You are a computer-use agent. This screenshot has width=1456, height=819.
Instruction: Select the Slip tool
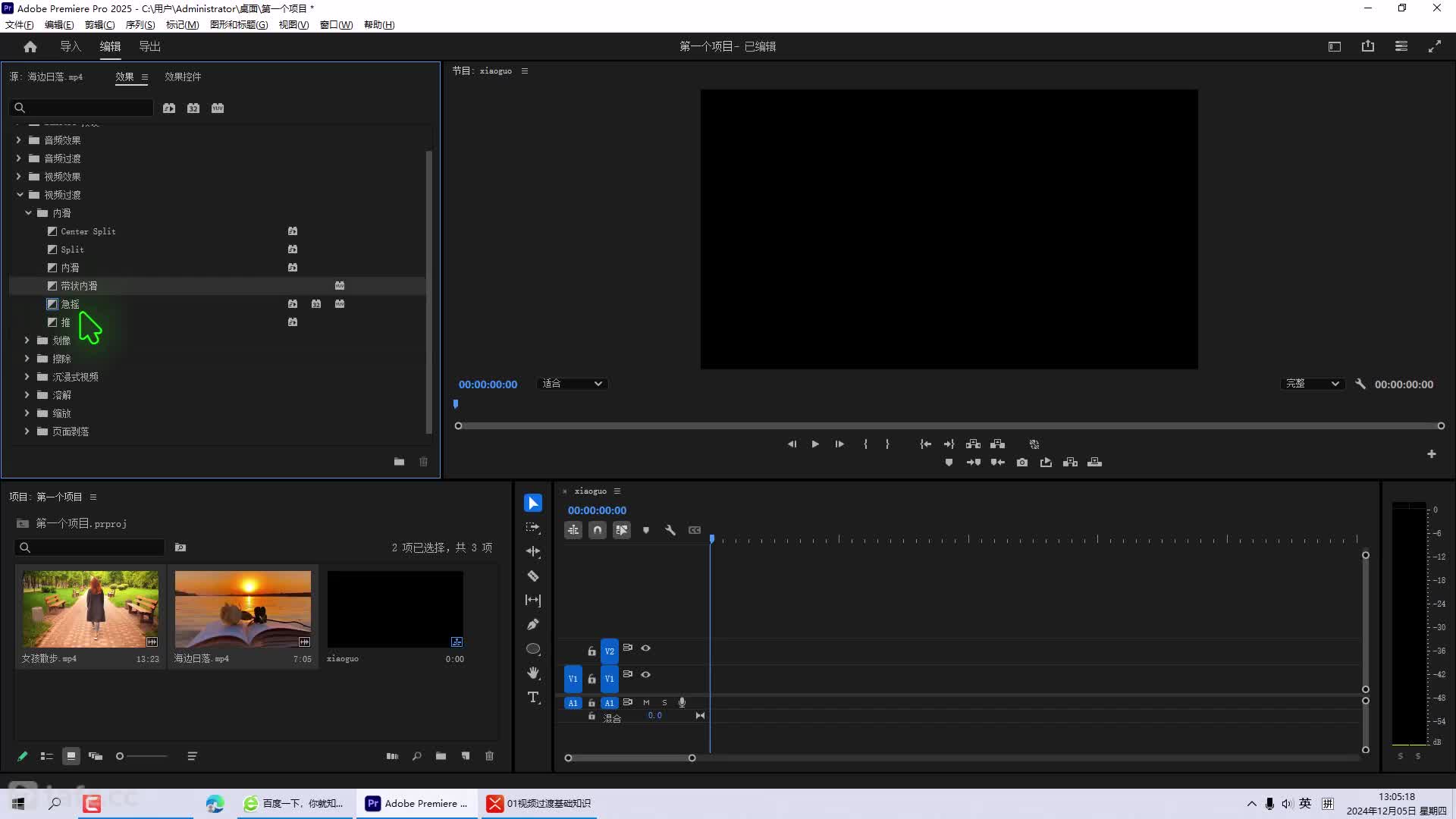point(533,601)
